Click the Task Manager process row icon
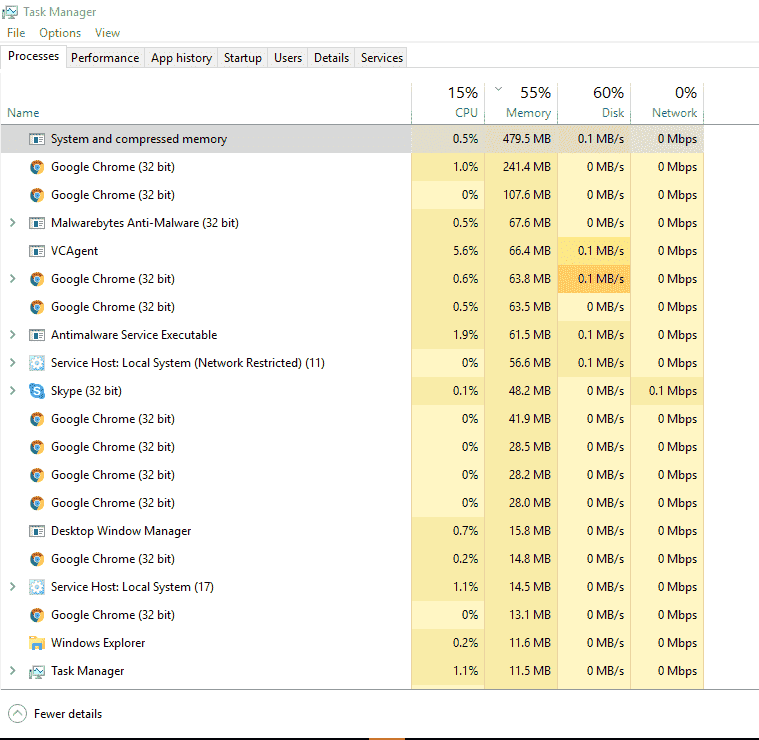Screen dimensions: 759x740 click(37, 671)
